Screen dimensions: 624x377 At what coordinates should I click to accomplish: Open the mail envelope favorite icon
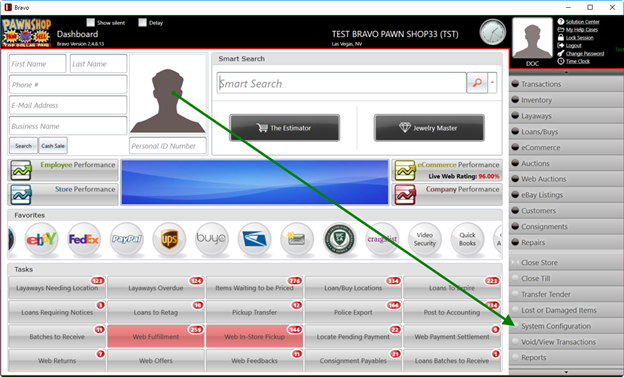(x=297, y=239)
